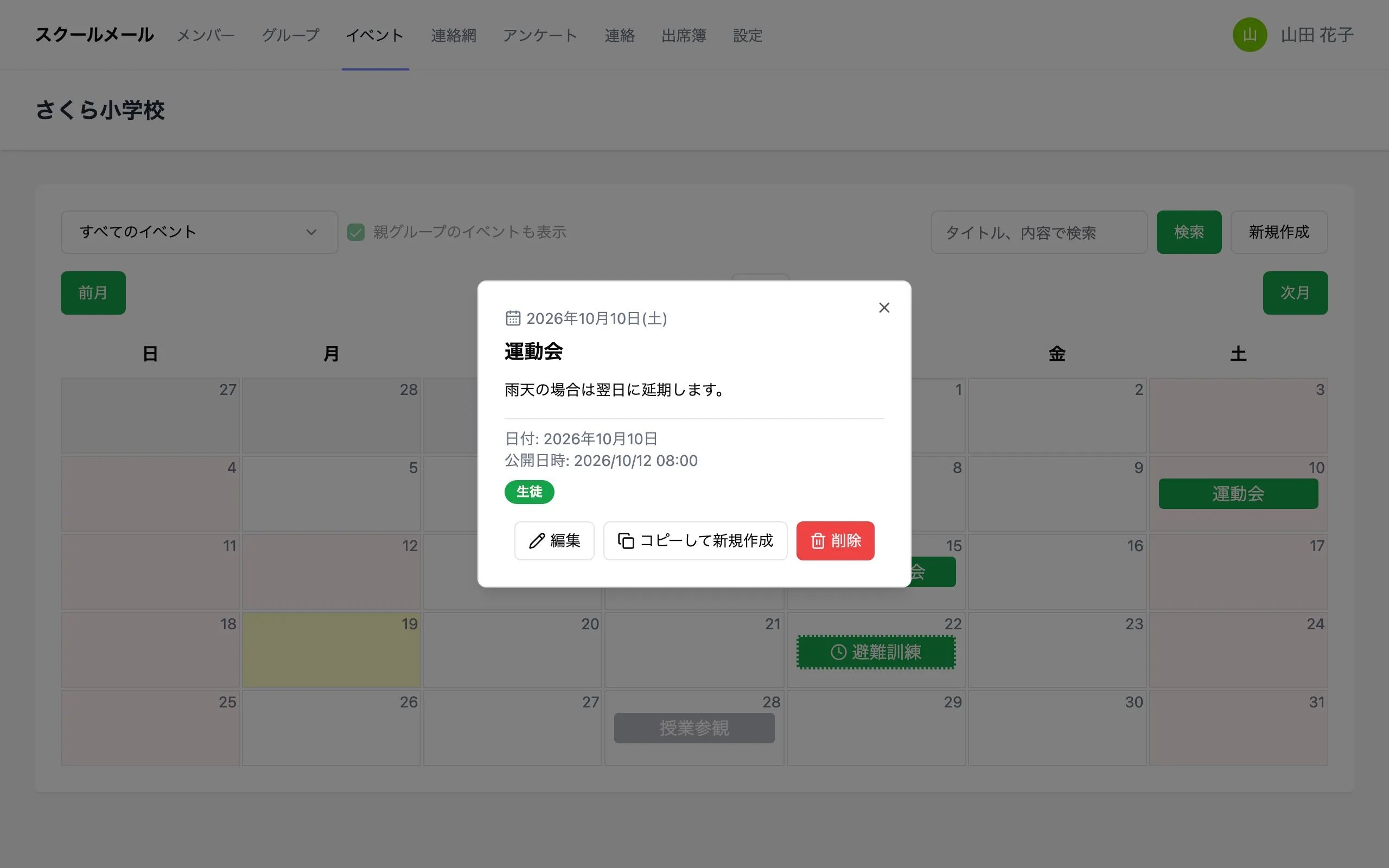Click the 検索 search button

(x=1189, y=232)
